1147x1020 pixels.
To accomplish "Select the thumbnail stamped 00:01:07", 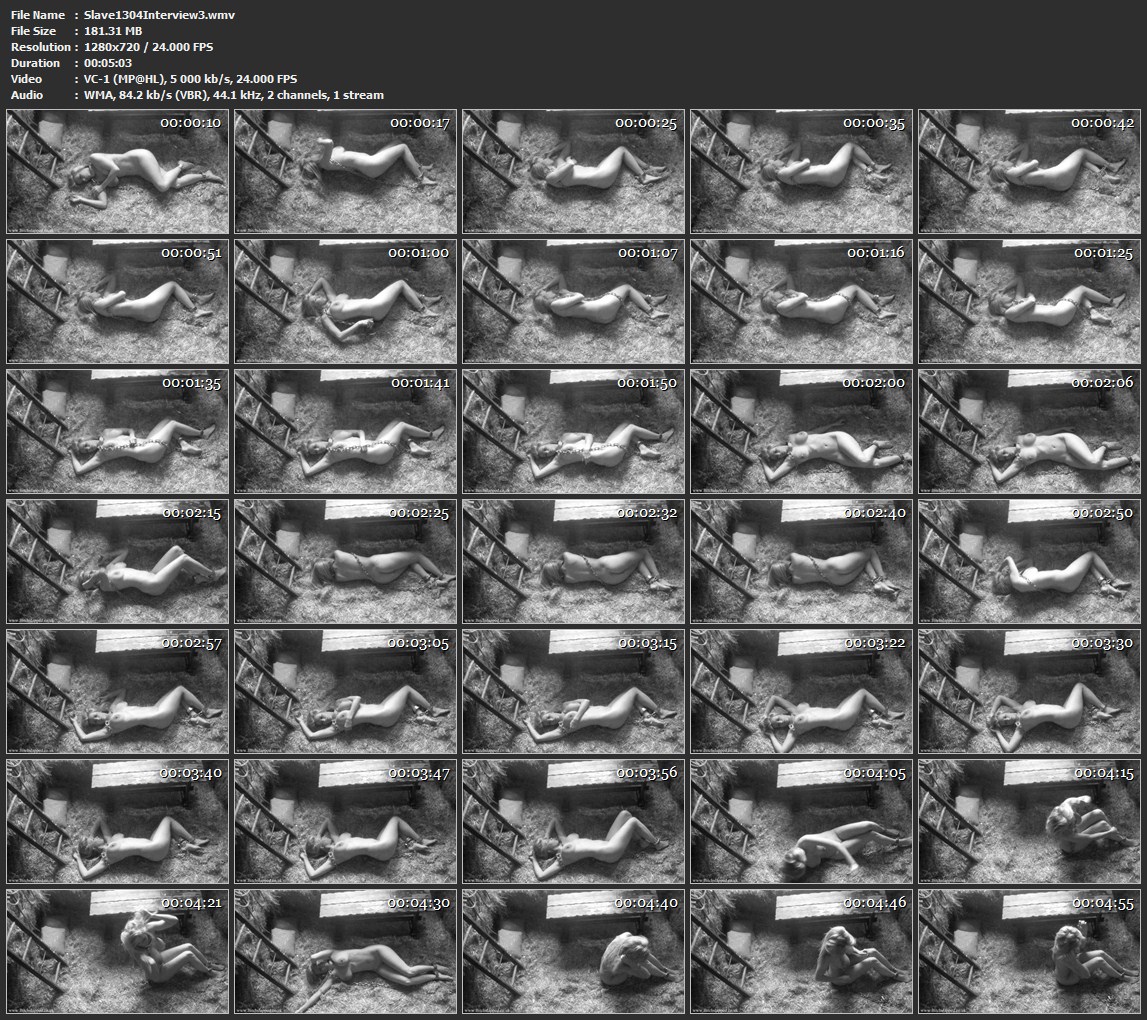I will click(x=574, y=301).
